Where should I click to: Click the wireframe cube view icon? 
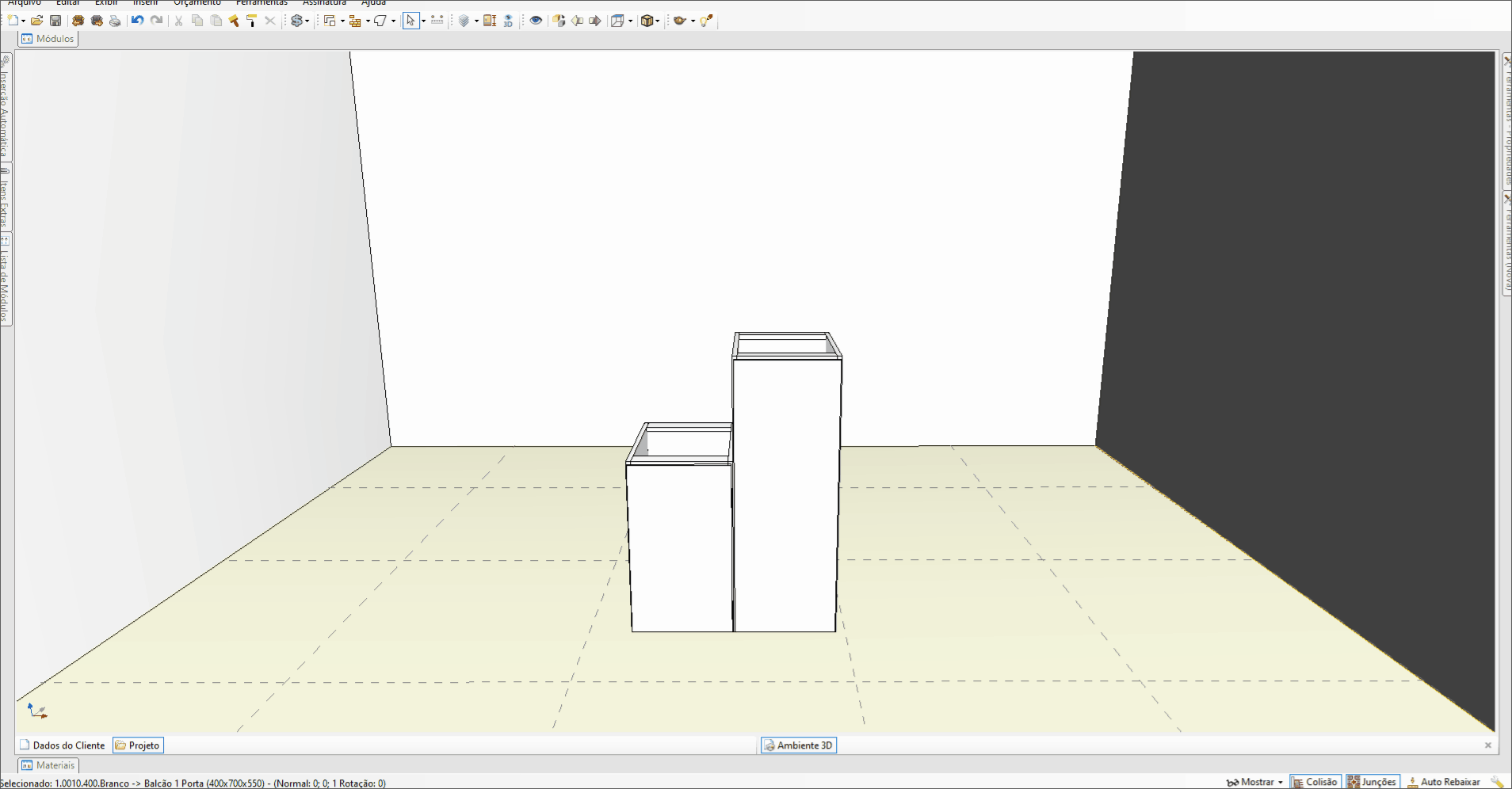point(617,21)
